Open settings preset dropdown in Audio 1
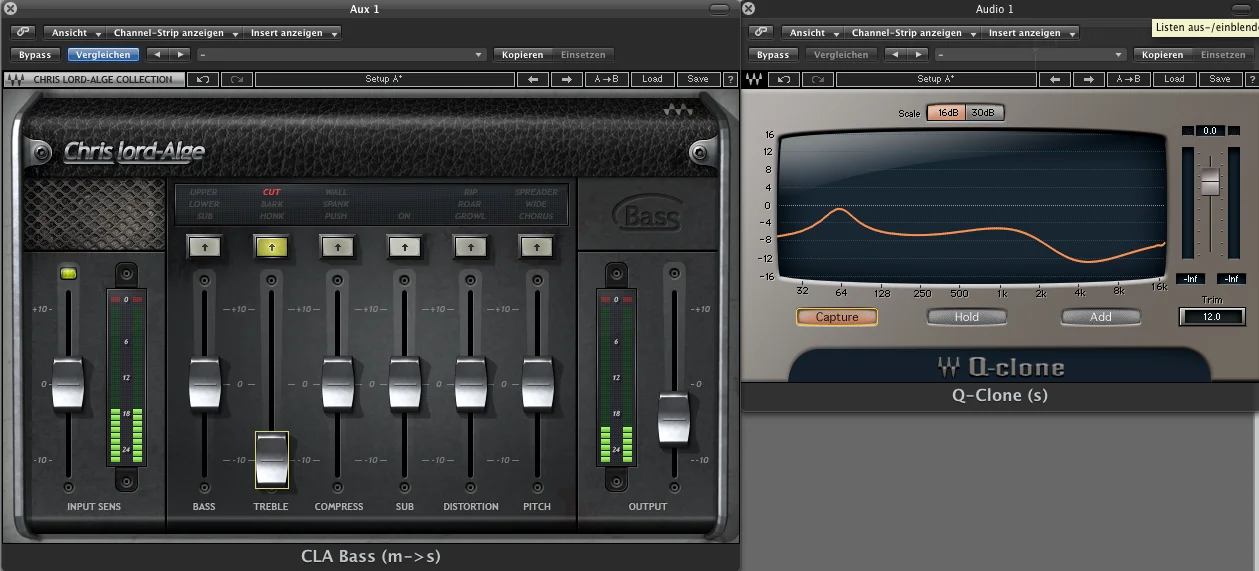The image size is (1259, 571). (1029, 54)
